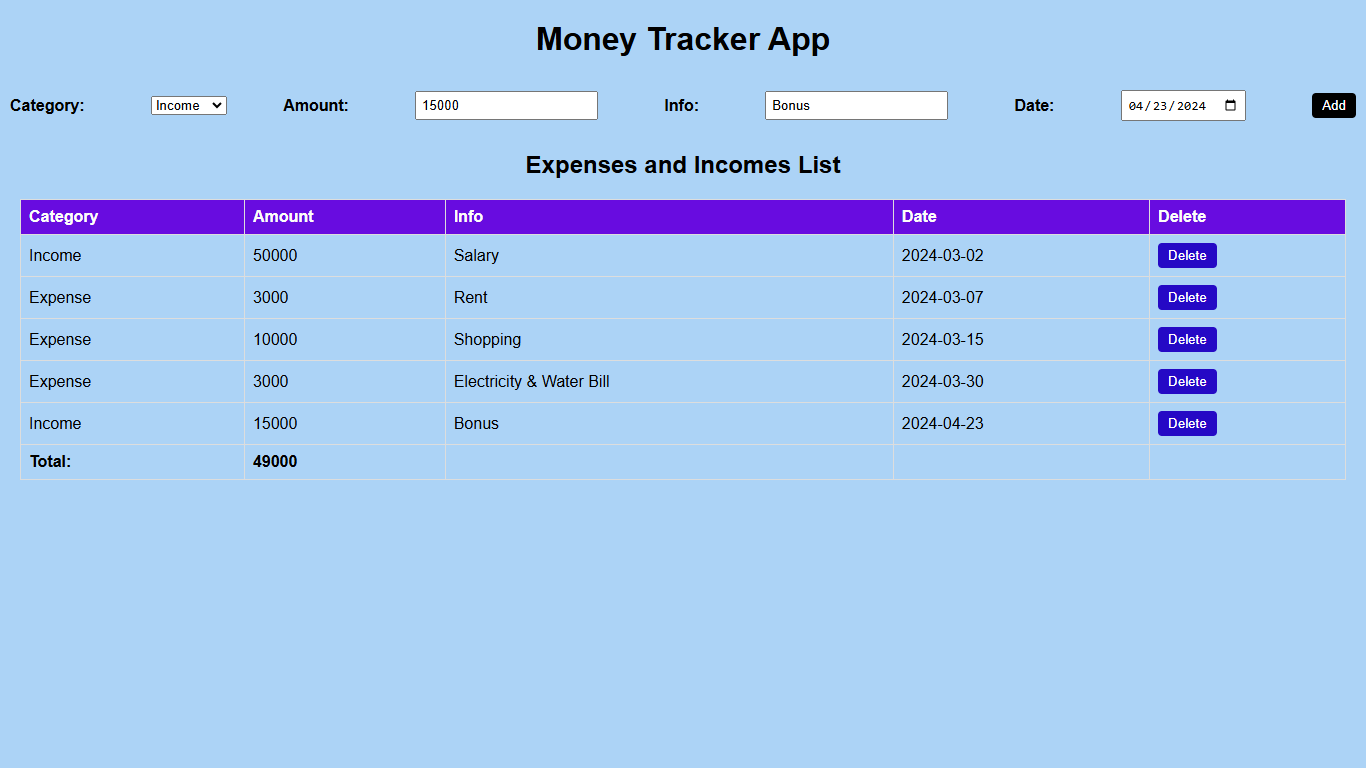Click the Total: label cell
This screenshot has width=1366, height=768.
[132, 462]
